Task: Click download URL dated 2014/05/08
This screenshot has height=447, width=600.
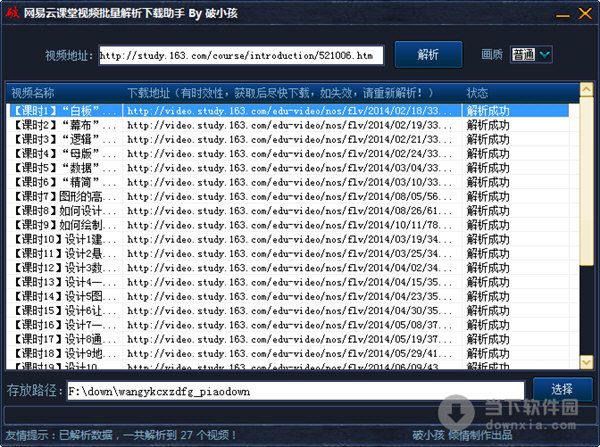Action: [x=289, y=325]
